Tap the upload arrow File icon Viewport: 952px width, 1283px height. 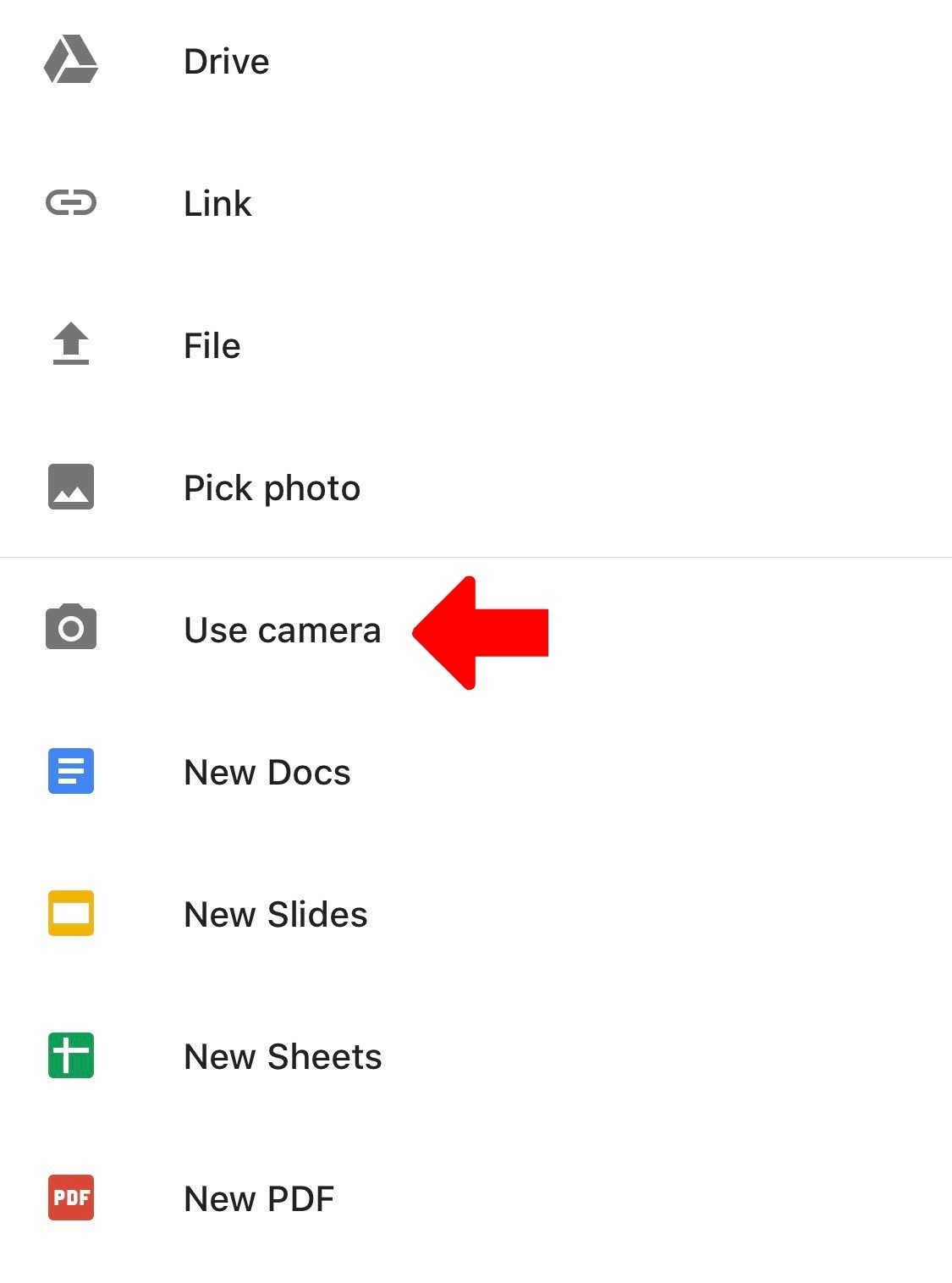pyautogui.click(x=71, y=344)
